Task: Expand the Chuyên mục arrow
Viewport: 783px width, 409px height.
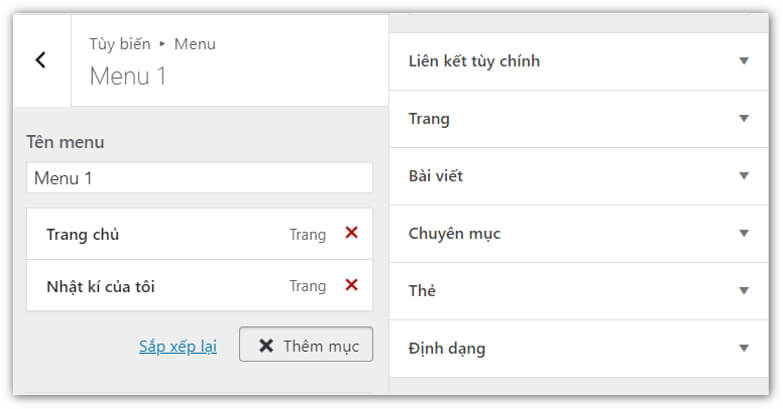Action: click(x=743, y=233)
